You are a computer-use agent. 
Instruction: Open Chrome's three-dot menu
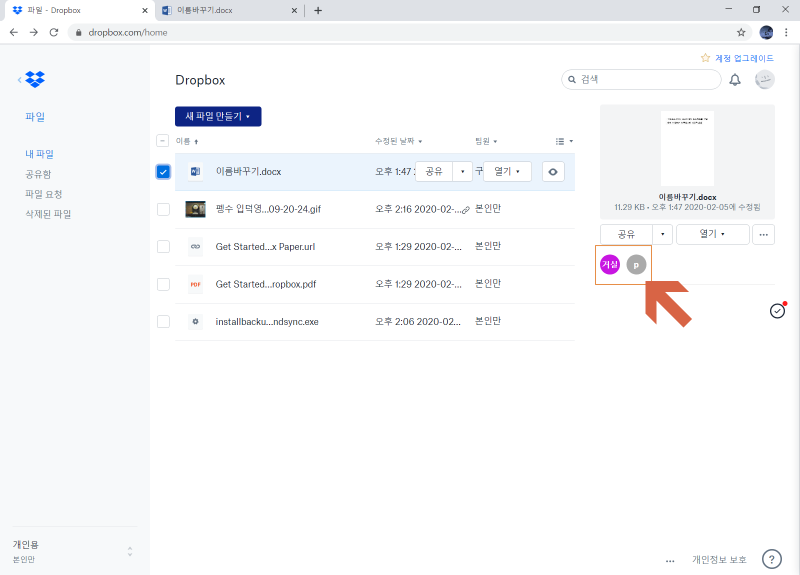point(786,32)
